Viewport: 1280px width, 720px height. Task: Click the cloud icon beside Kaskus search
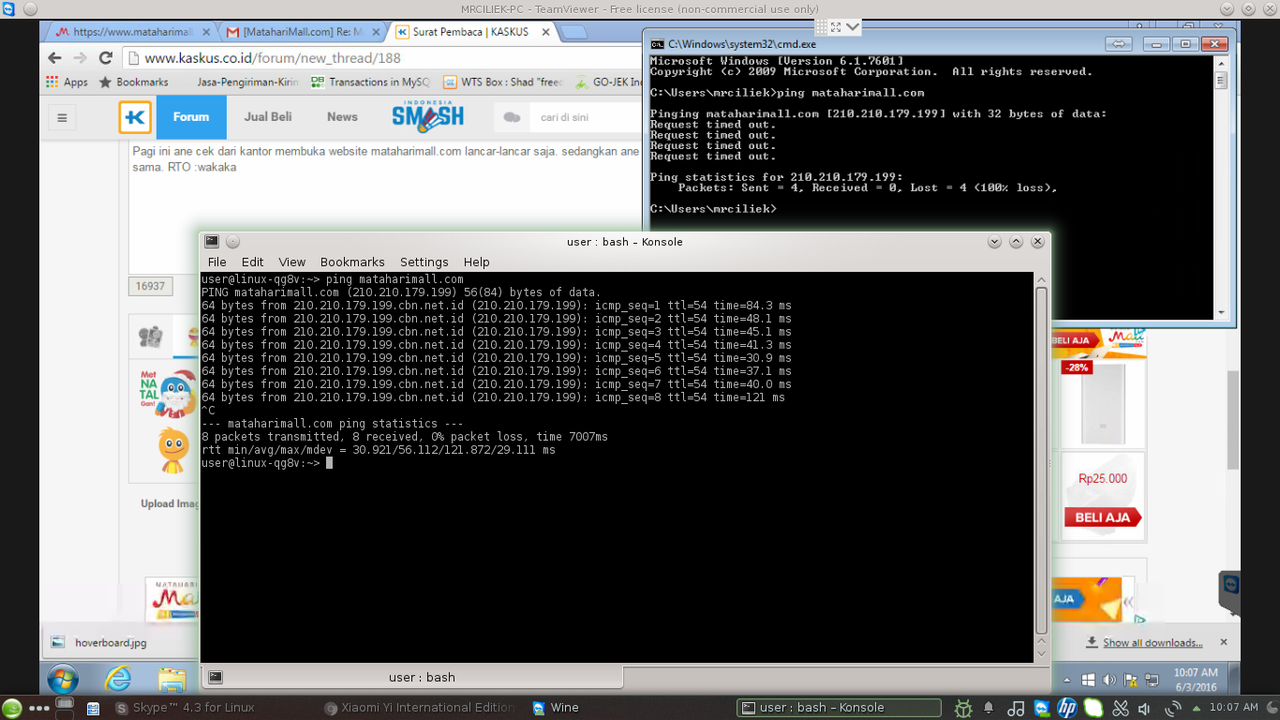(512, 117)
